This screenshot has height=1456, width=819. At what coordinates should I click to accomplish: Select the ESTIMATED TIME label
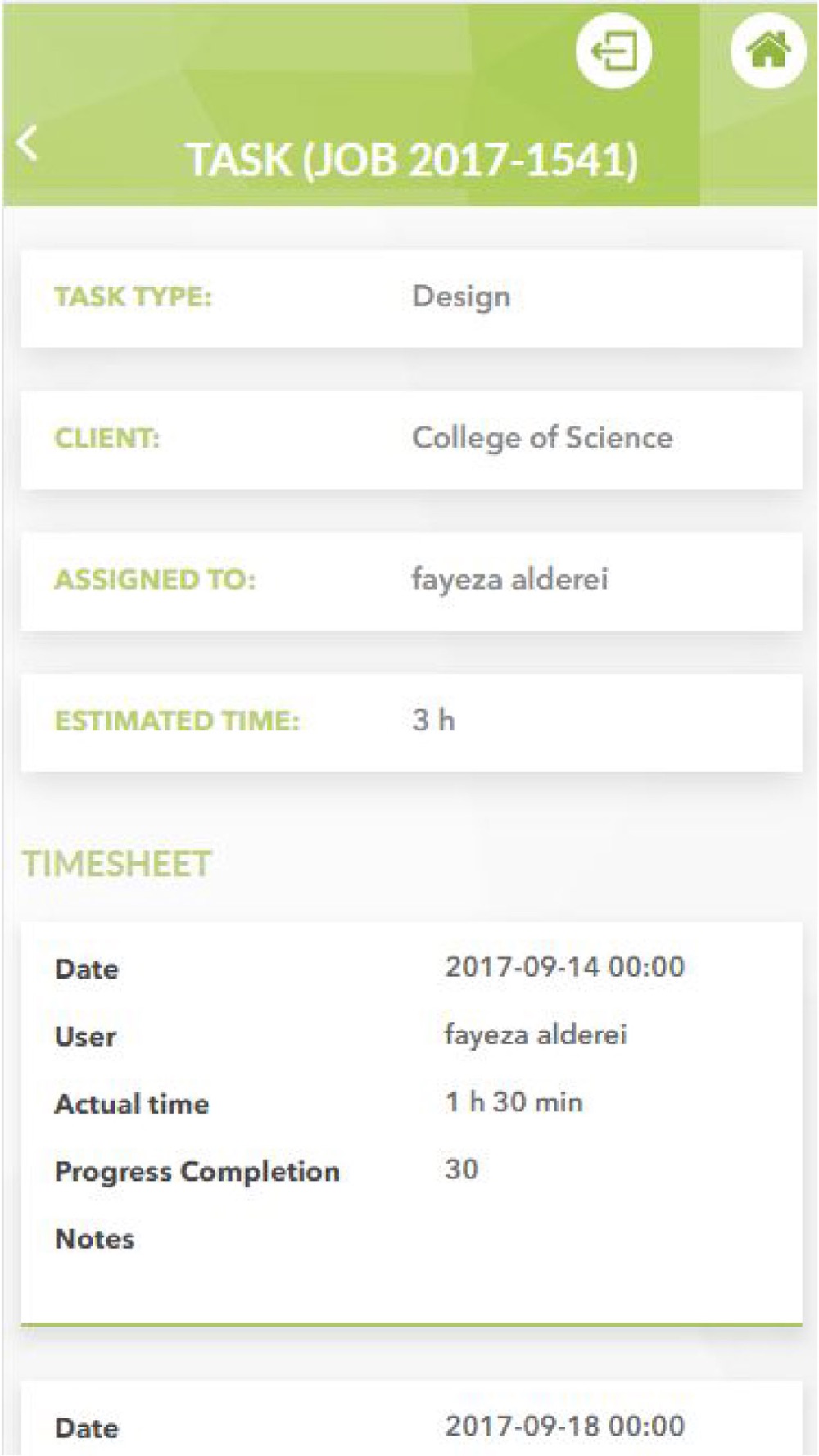[177, 721]
